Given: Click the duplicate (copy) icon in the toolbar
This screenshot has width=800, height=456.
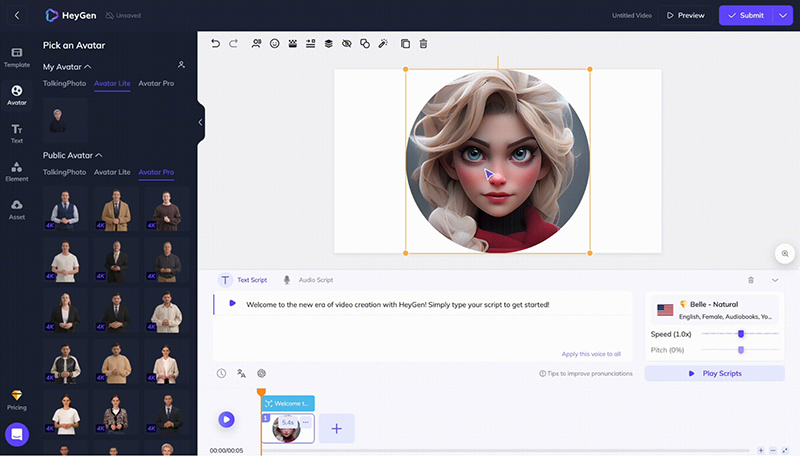Looking at the screenshot, I should (x=405, y=44).
